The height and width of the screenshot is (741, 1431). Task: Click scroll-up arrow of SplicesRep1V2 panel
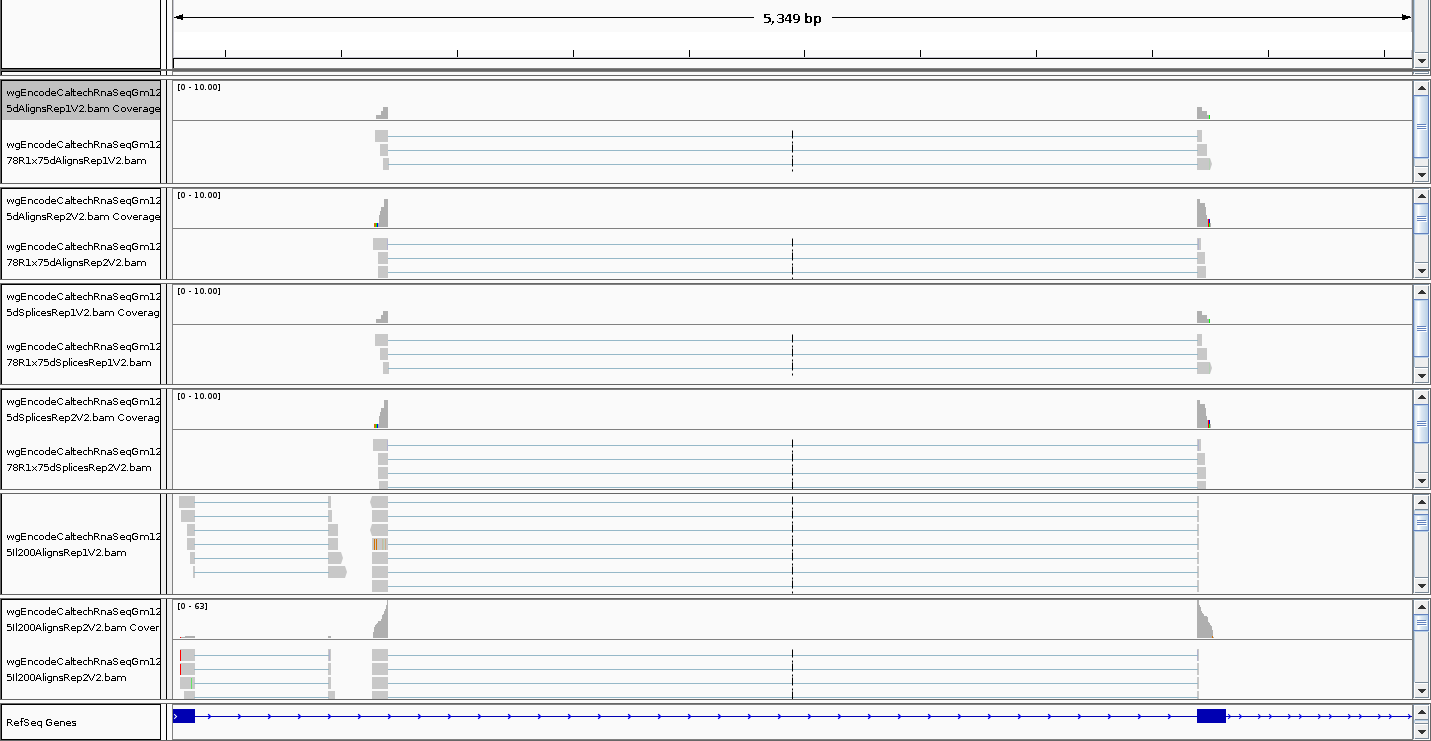coord(1421,292)
